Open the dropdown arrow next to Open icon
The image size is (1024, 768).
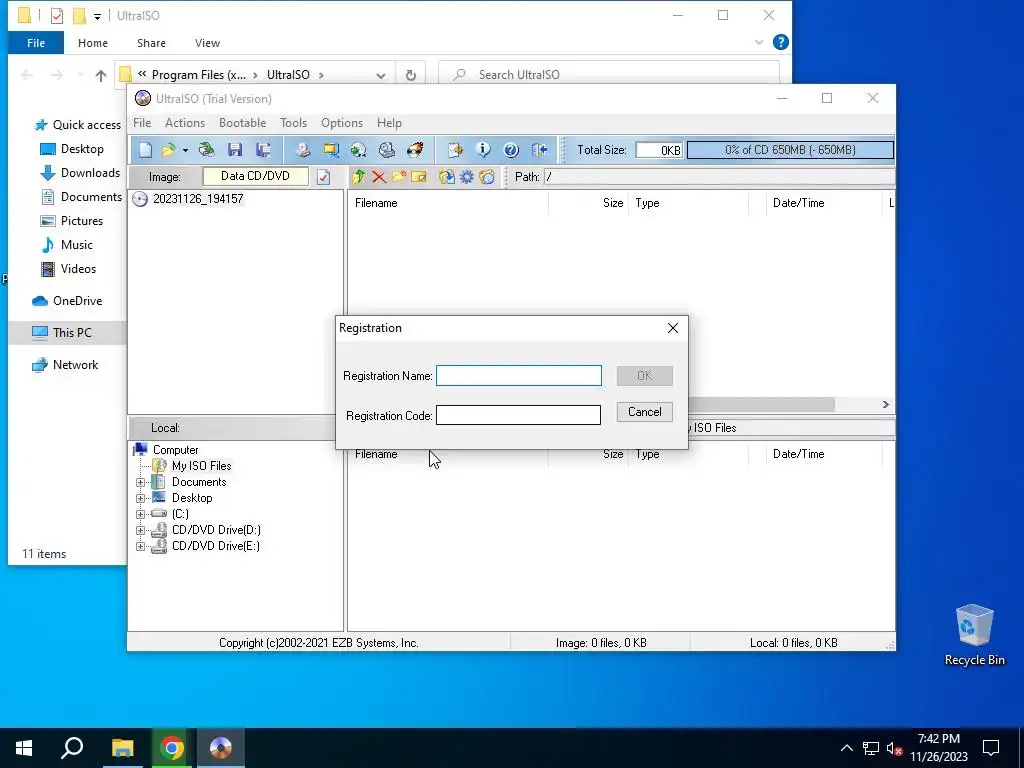click(185, 150)
